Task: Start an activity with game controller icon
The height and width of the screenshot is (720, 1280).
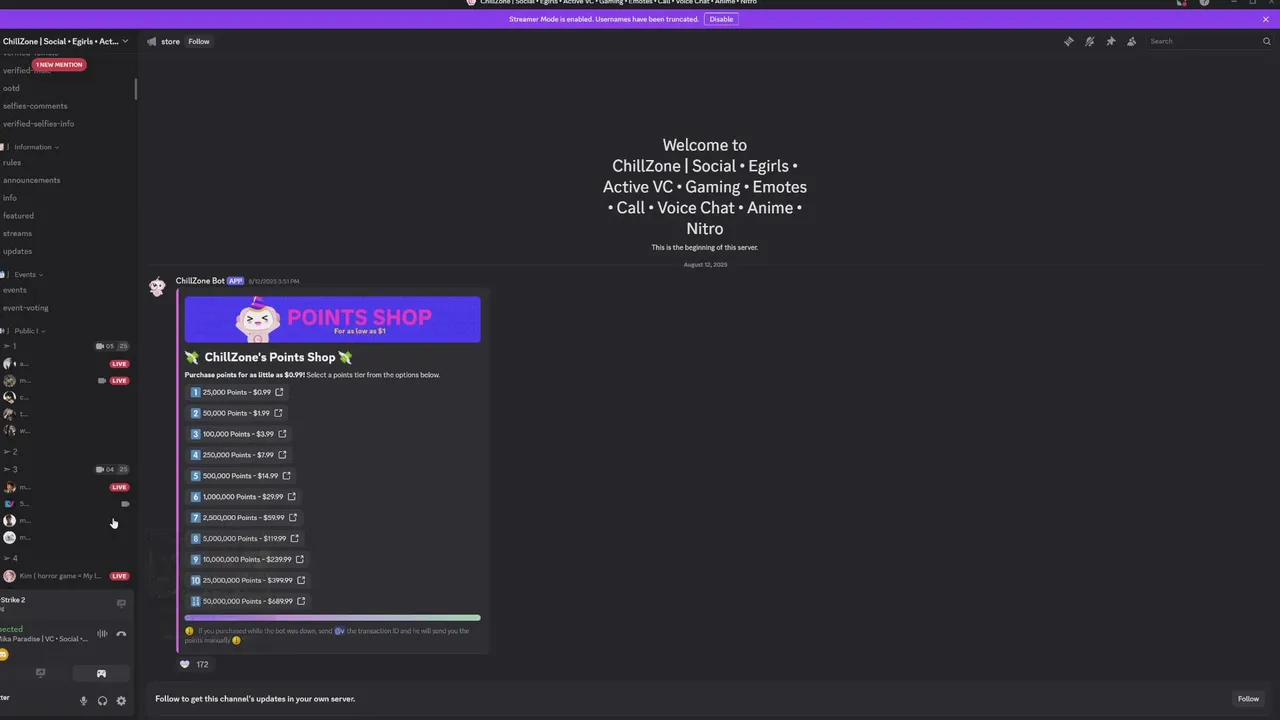Action: (x=101, y=673)
